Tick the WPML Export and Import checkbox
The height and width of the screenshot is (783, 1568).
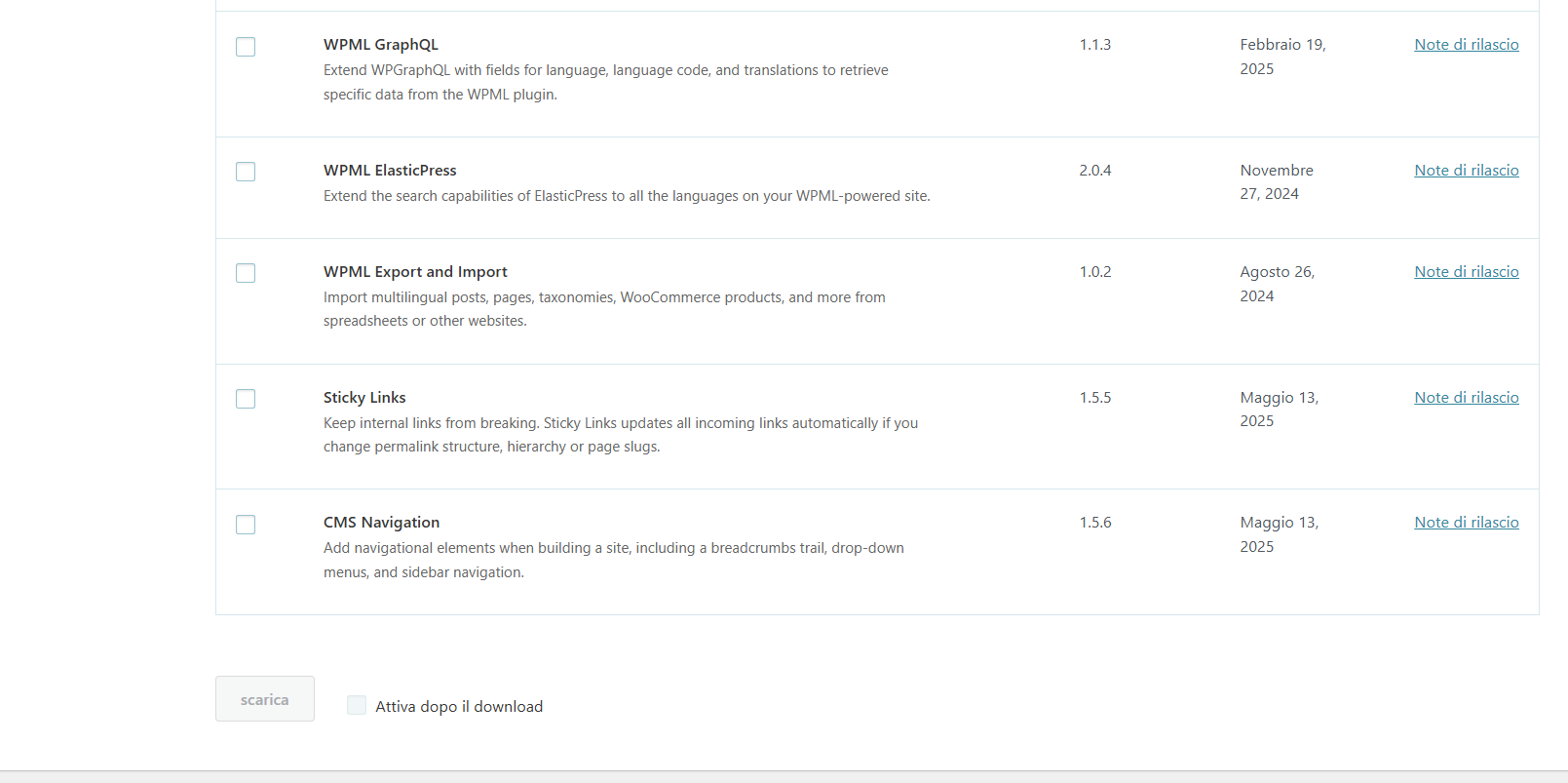click(246, 273)
